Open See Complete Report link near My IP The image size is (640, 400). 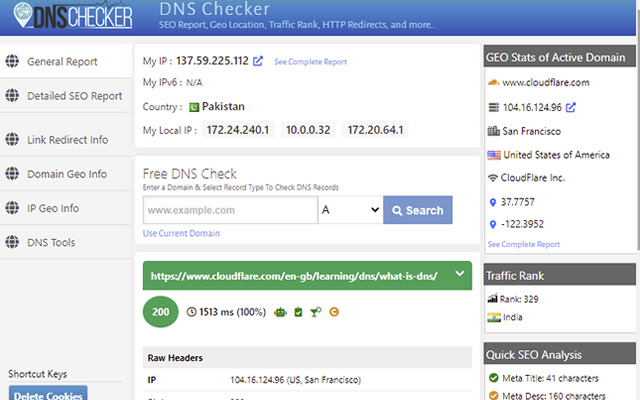pyautogui.click(x=310, y=62)
